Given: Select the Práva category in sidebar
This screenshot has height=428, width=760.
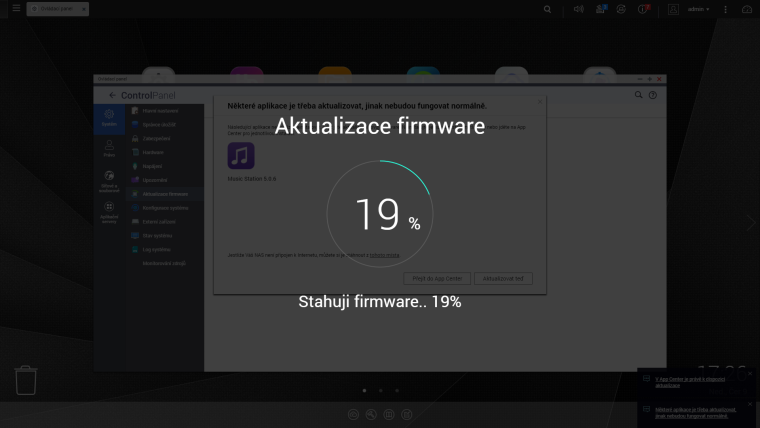Looking at the screenshot, I should coord(109,148).
